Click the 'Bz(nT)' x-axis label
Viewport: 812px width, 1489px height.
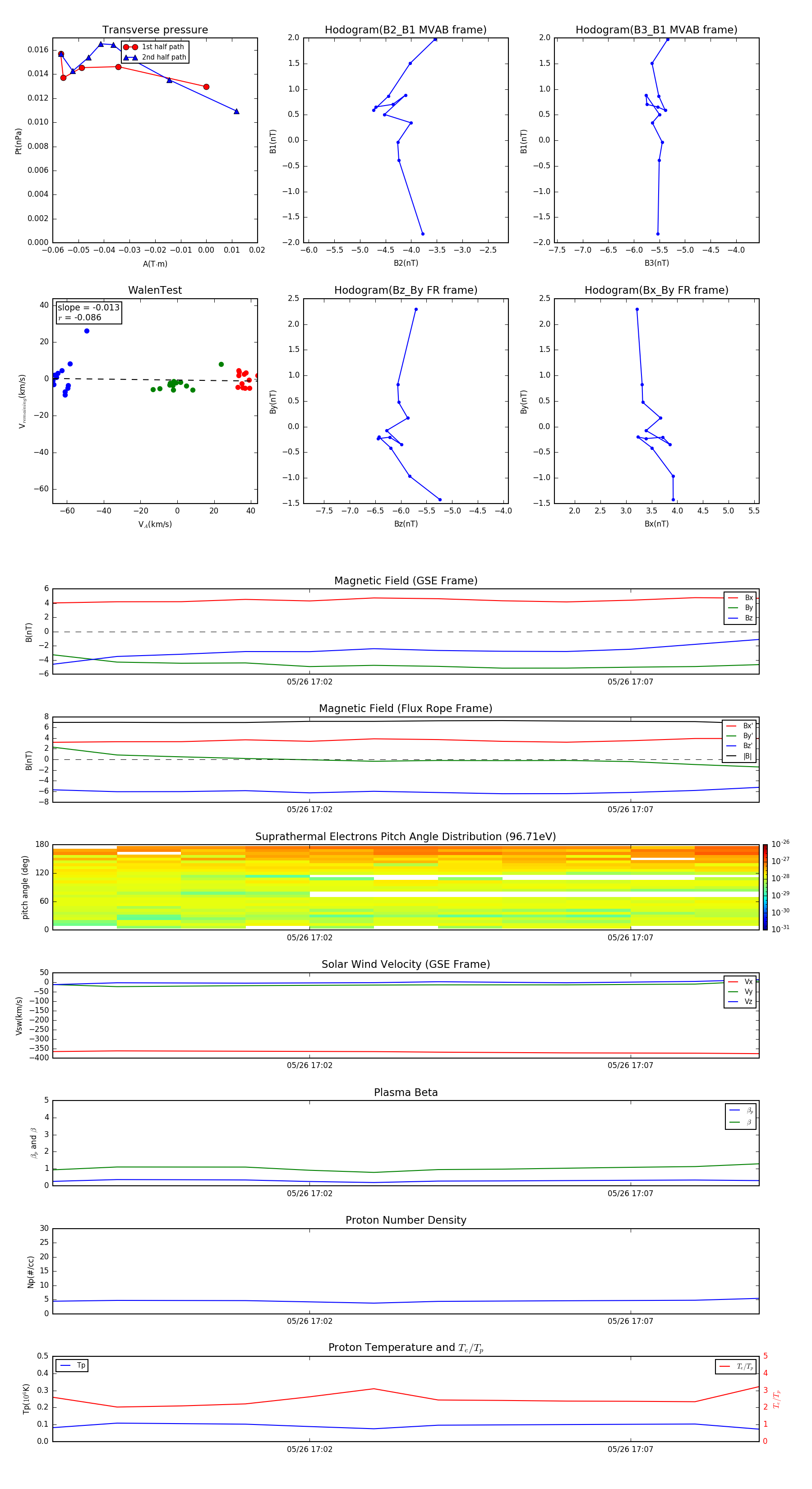(406, 524)
